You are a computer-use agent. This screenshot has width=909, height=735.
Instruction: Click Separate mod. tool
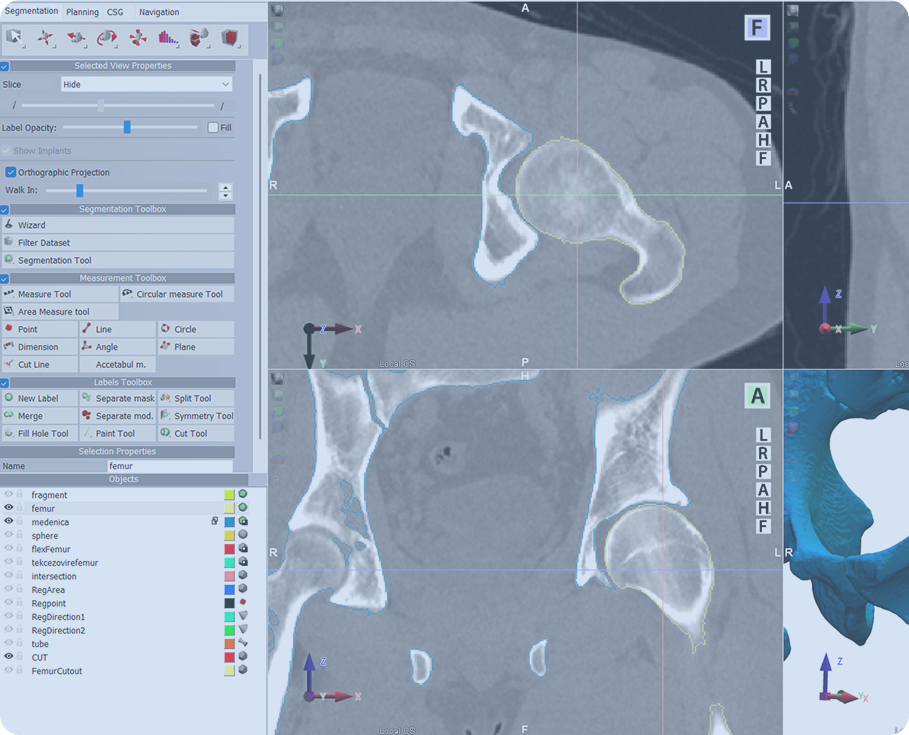[118, 416]
